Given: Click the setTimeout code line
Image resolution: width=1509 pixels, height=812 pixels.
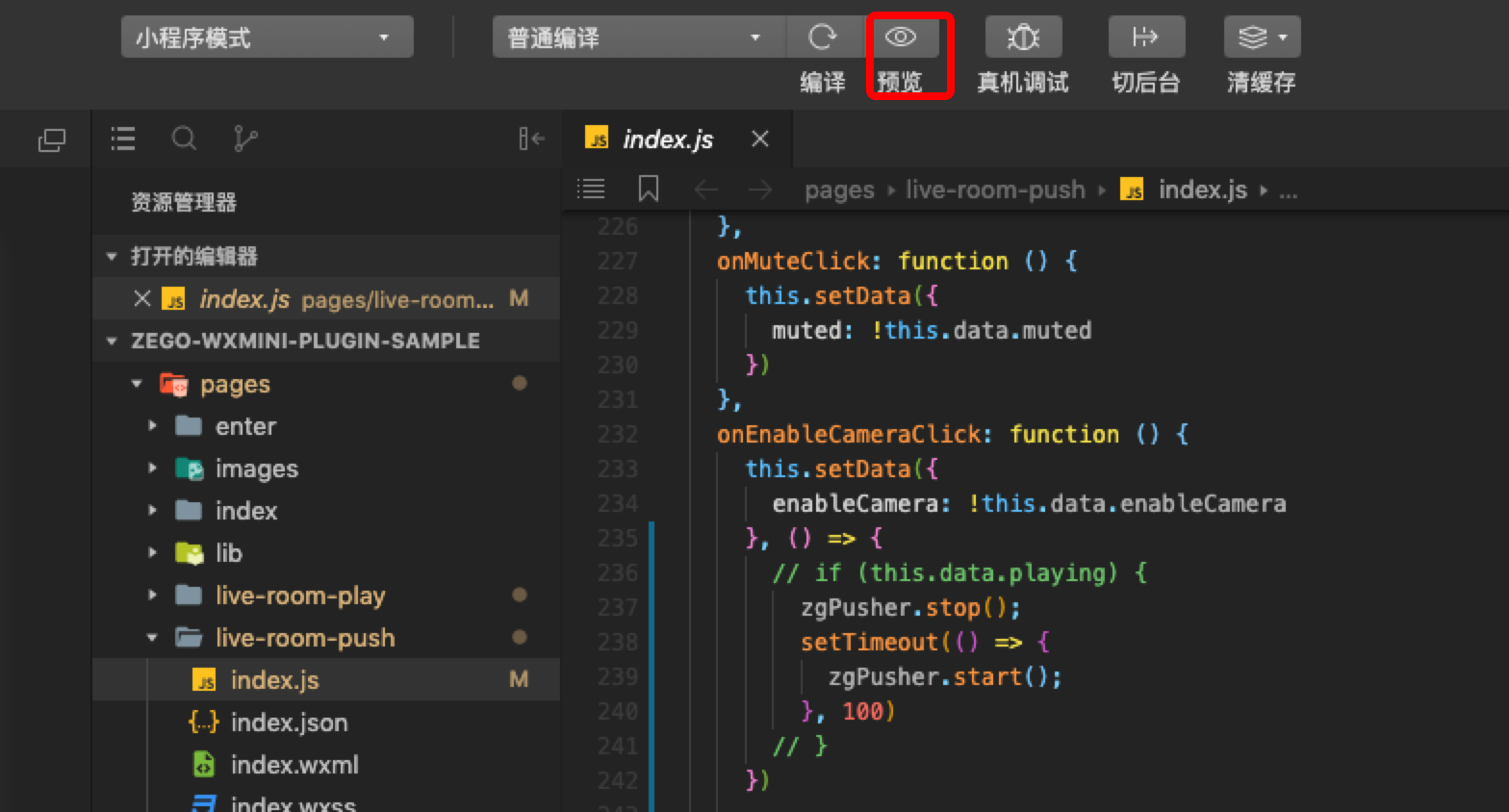Looking at the screenshot, I should [925, 643].
